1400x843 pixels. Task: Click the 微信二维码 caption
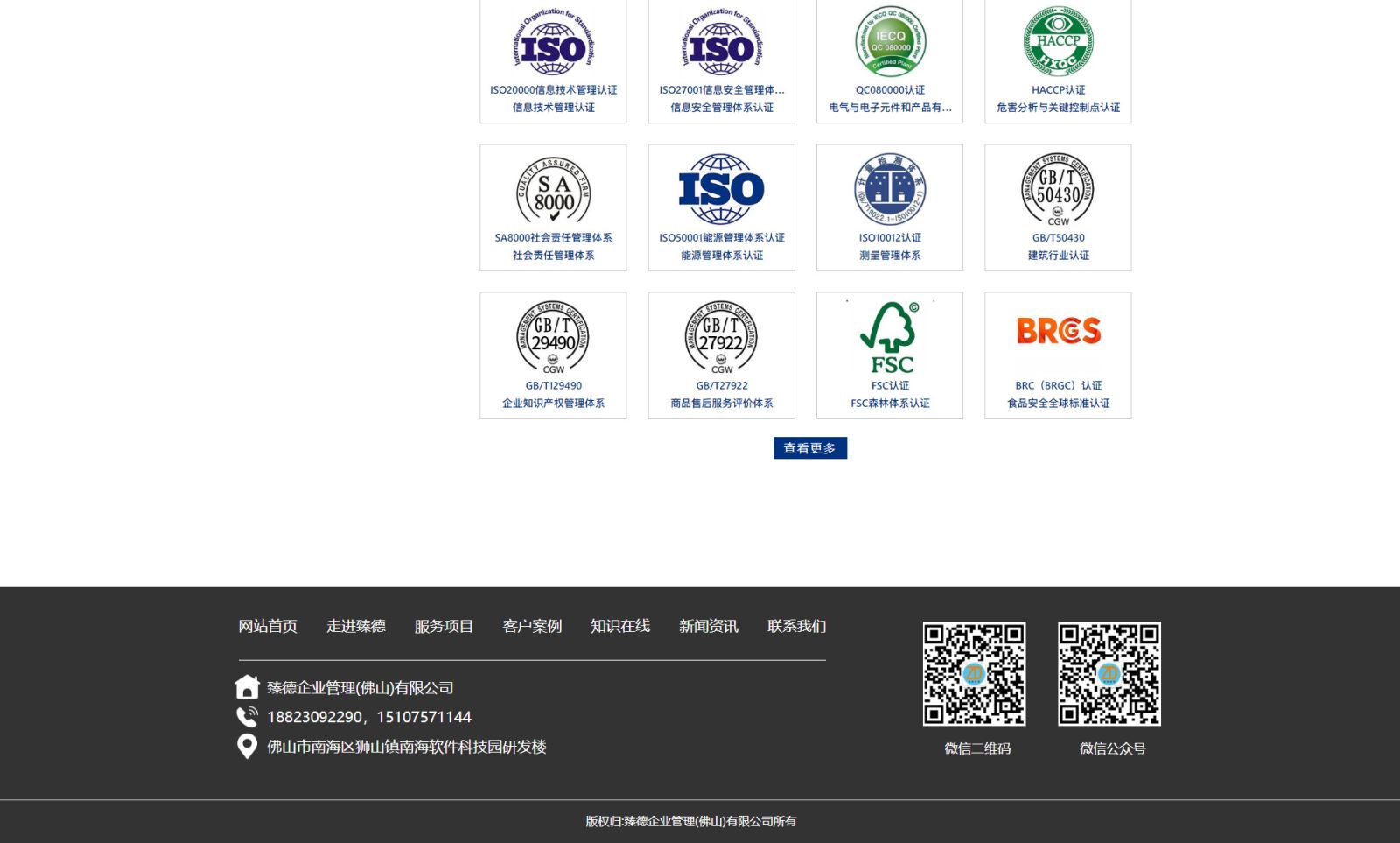977,748
